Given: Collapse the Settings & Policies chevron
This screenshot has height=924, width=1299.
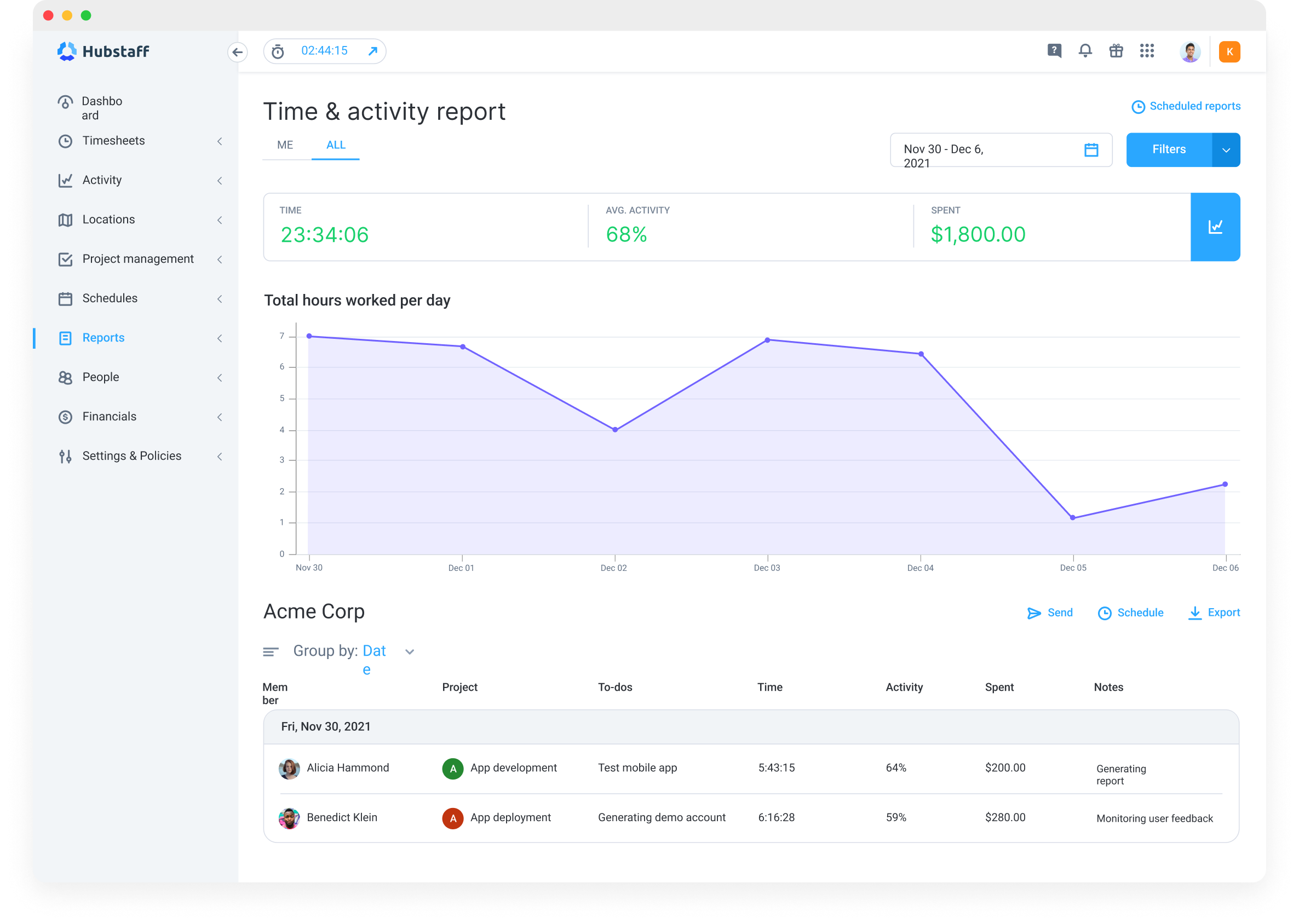Looking at the screenshot, I should point(220,456).
